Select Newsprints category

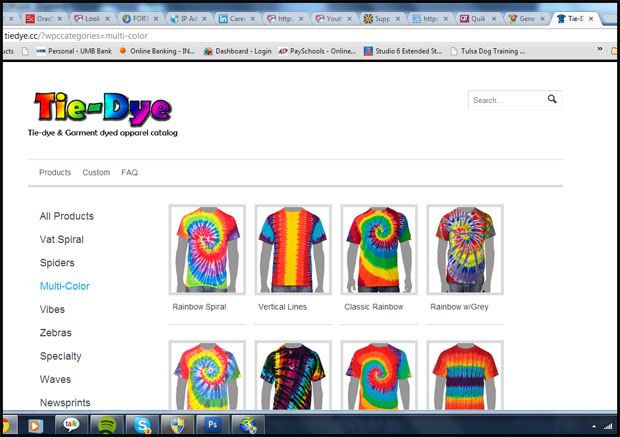coord(65,403)
